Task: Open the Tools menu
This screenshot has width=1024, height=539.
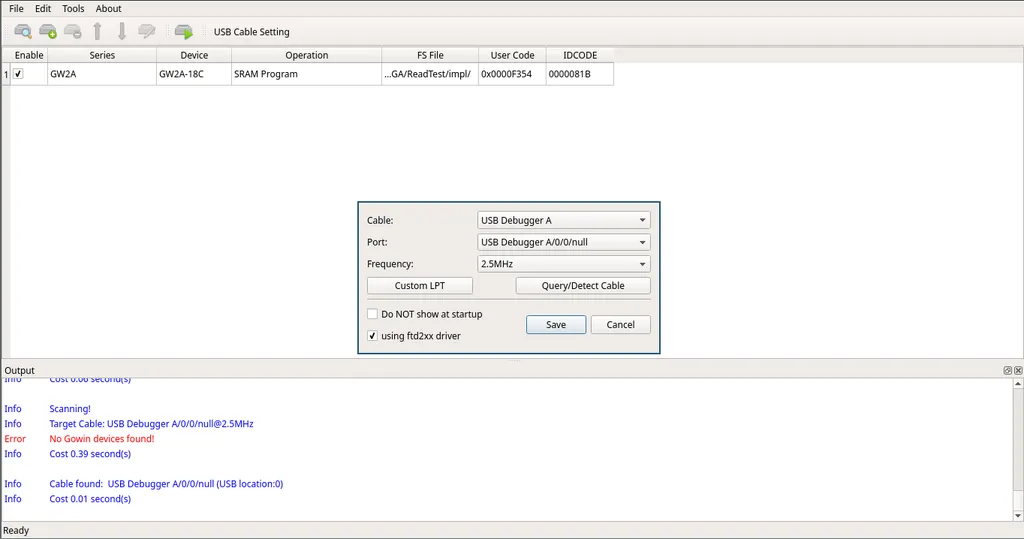Action: coord(73,8)
